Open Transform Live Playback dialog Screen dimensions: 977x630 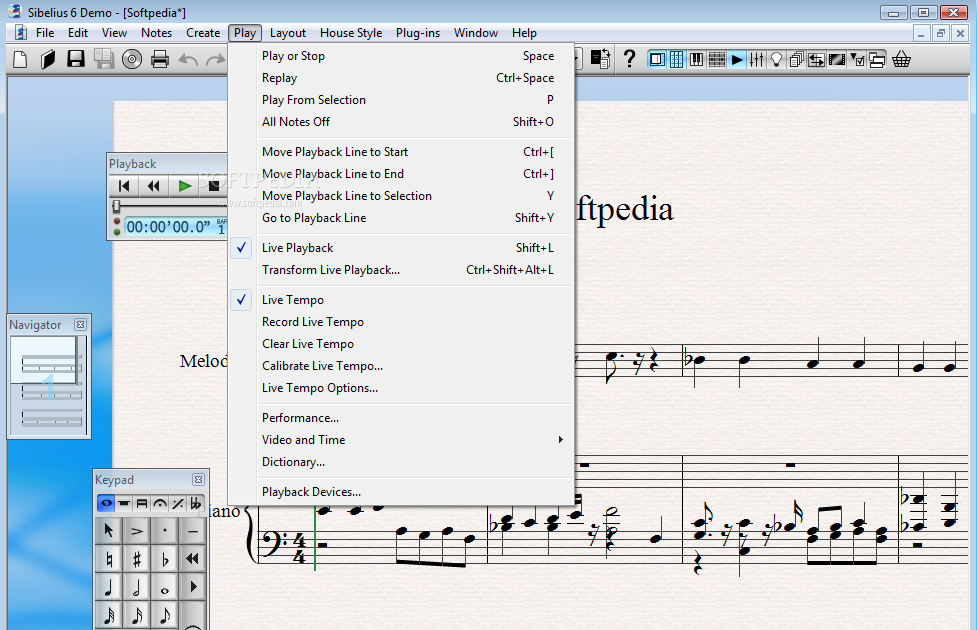pos(401,270)
